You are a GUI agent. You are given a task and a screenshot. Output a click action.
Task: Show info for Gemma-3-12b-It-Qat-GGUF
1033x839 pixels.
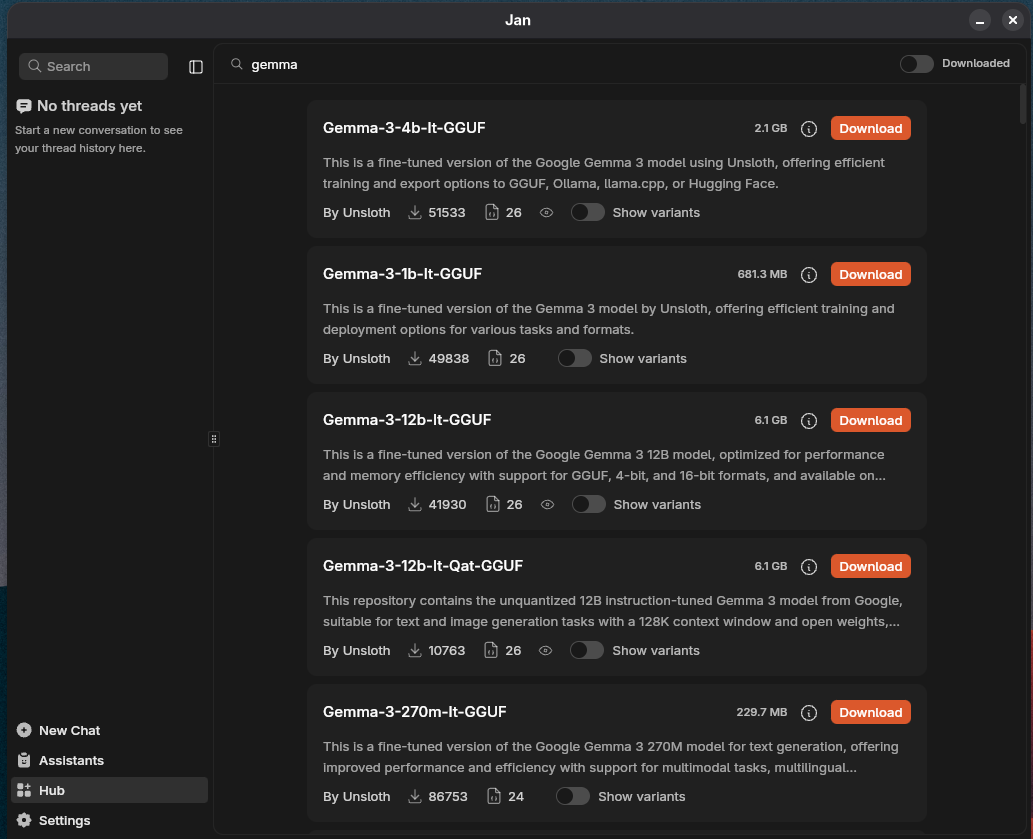click(x=810, y=567)
